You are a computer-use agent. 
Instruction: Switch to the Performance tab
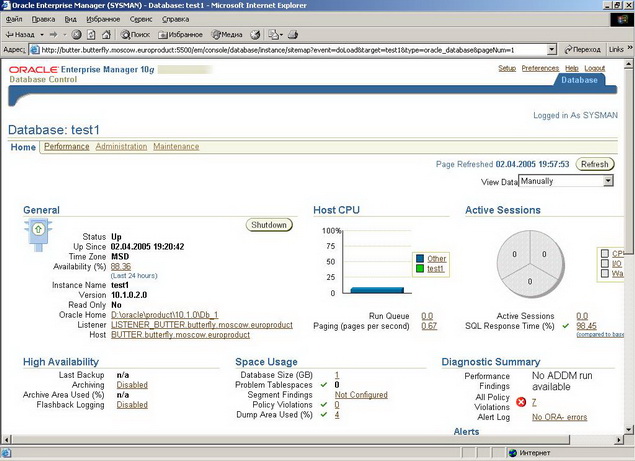point(67,147)
